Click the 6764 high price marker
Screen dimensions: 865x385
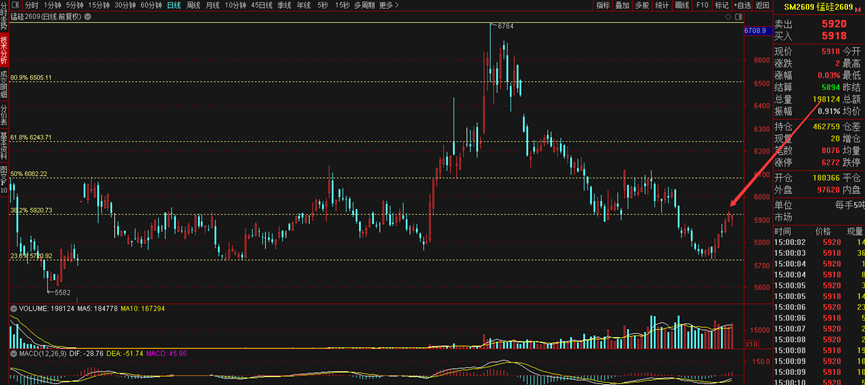[x=505, y=26]
